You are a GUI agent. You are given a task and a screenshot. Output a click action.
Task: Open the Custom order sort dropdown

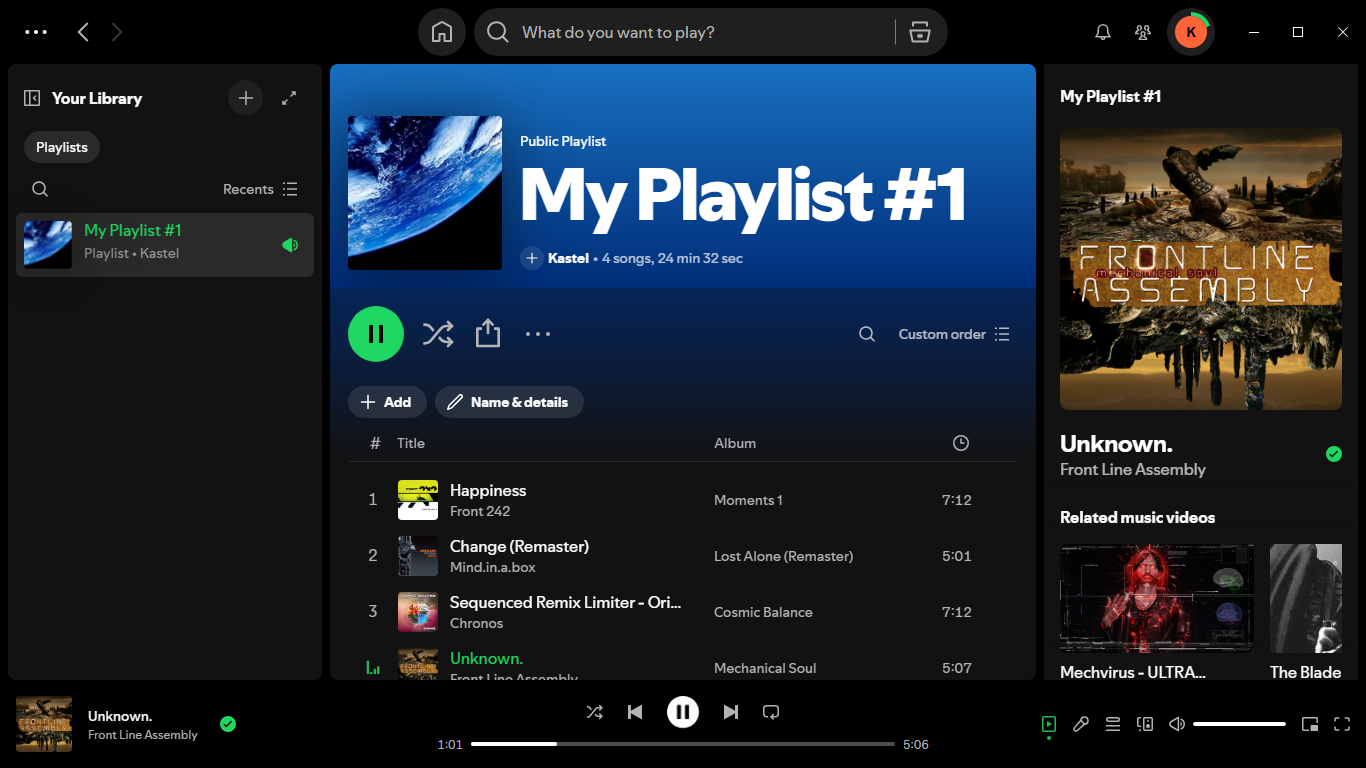coord(954,334)
